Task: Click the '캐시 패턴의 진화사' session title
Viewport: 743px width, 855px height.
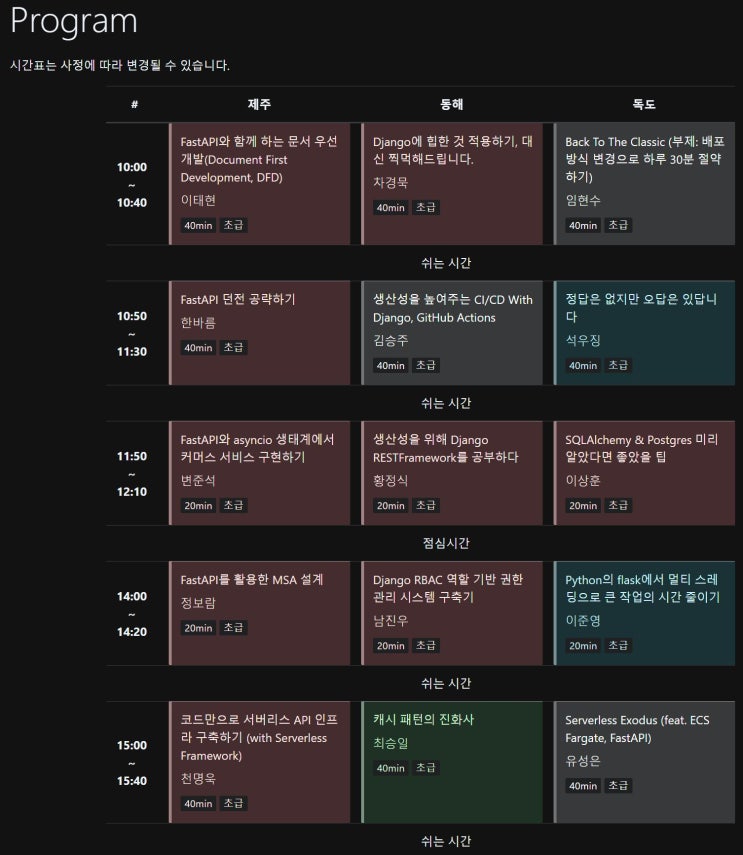Action: 423,720
